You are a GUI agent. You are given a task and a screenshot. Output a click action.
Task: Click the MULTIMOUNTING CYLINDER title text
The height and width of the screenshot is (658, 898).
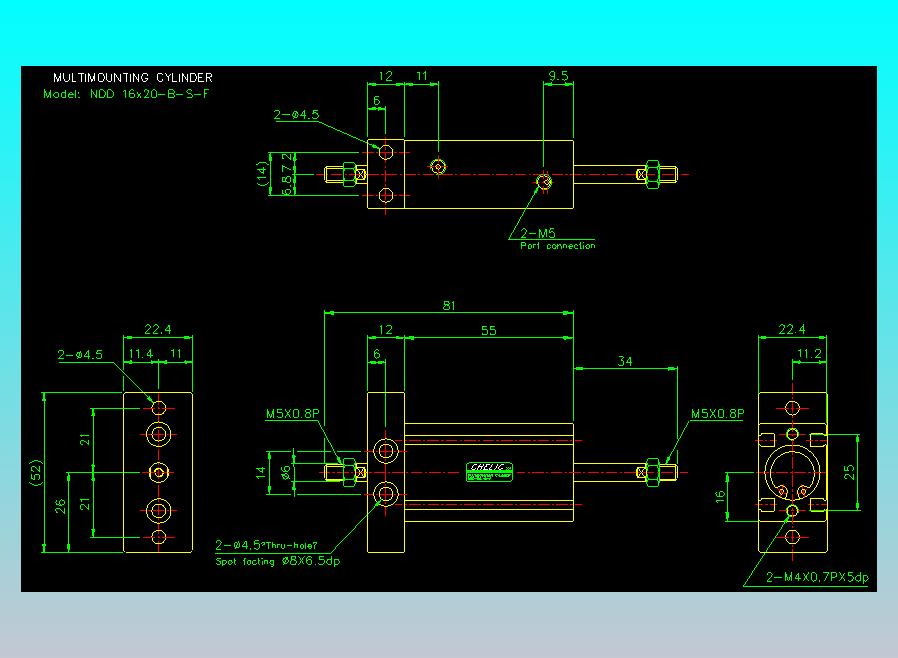133,77
